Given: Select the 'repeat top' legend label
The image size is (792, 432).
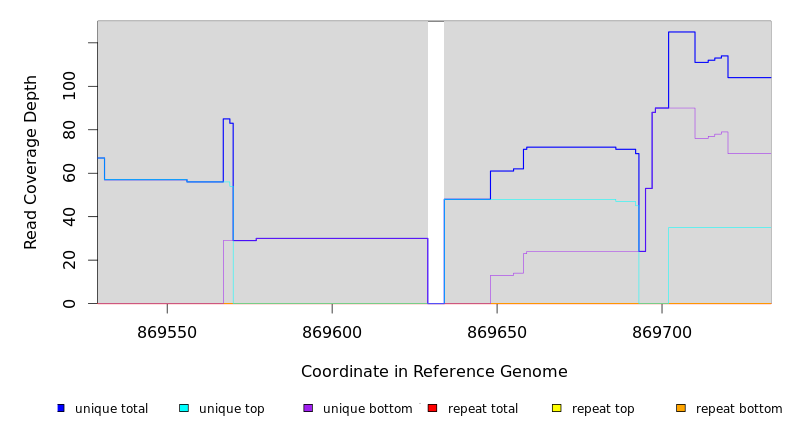Looking at the screenshot, I should pos(603,409).
